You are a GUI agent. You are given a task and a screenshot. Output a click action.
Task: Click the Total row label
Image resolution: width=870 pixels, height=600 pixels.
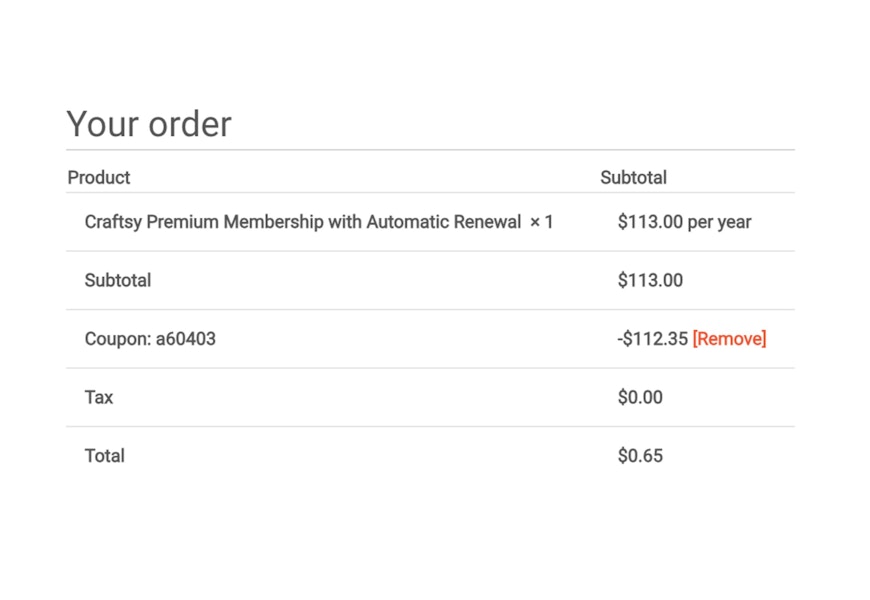coord(104,456)
